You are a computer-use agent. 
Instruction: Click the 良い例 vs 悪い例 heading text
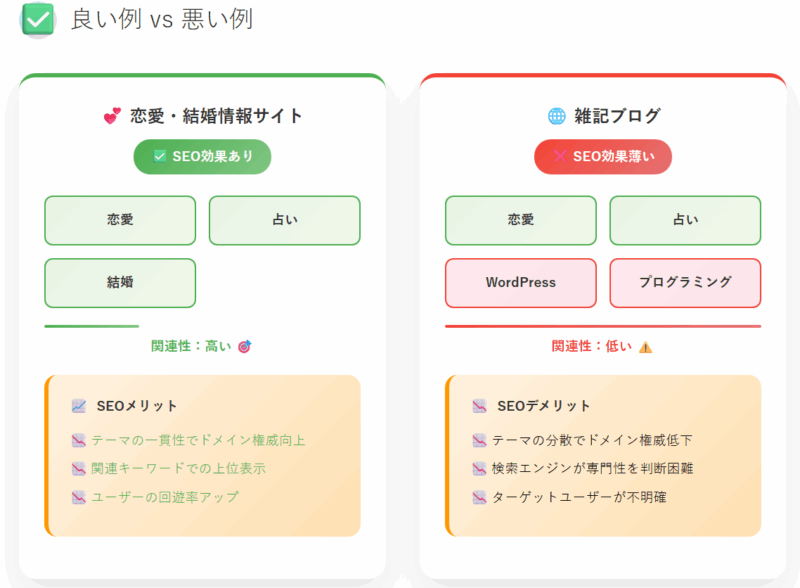[x=161, y=20]
